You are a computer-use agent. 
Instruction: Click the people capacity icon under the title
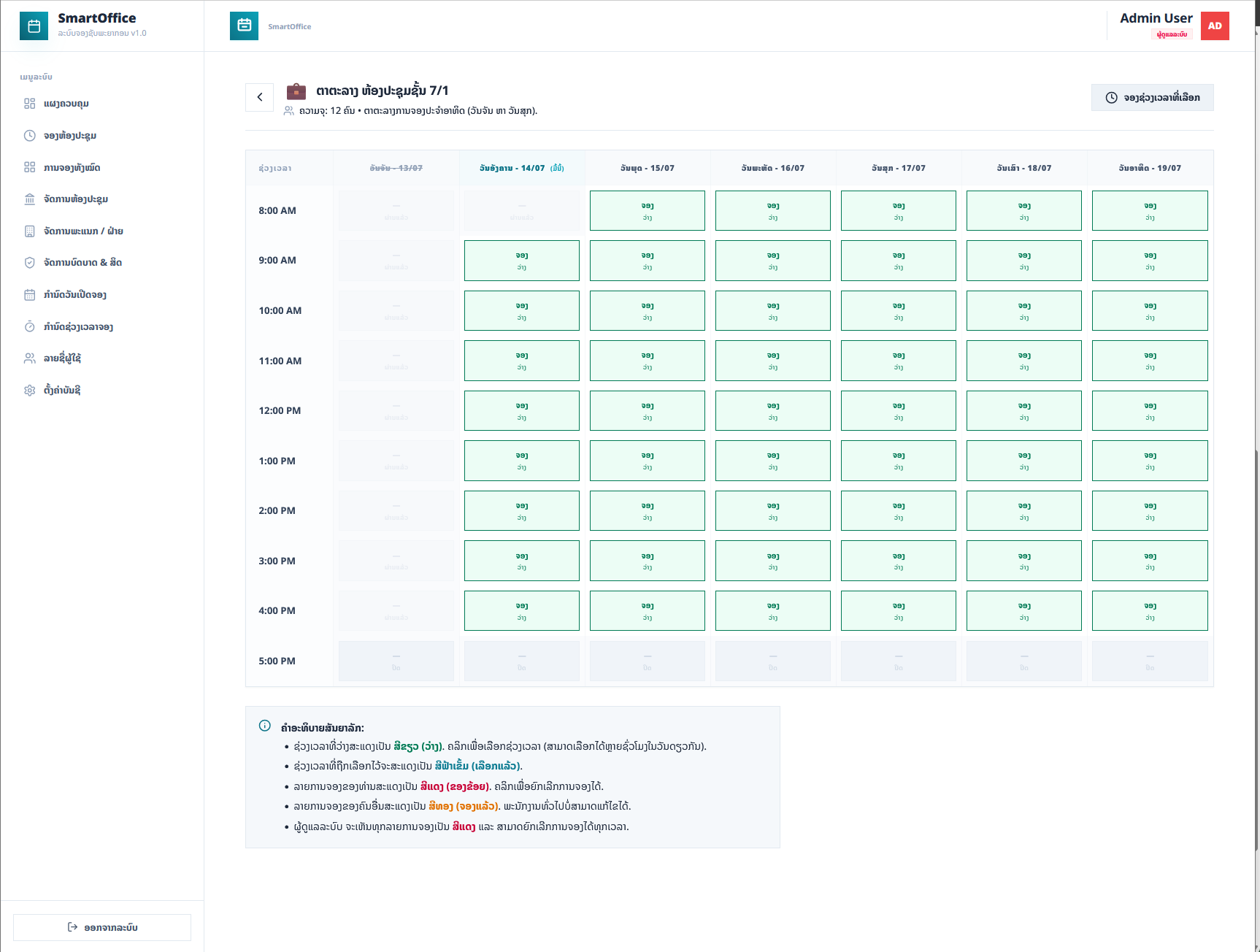point(289,111)
